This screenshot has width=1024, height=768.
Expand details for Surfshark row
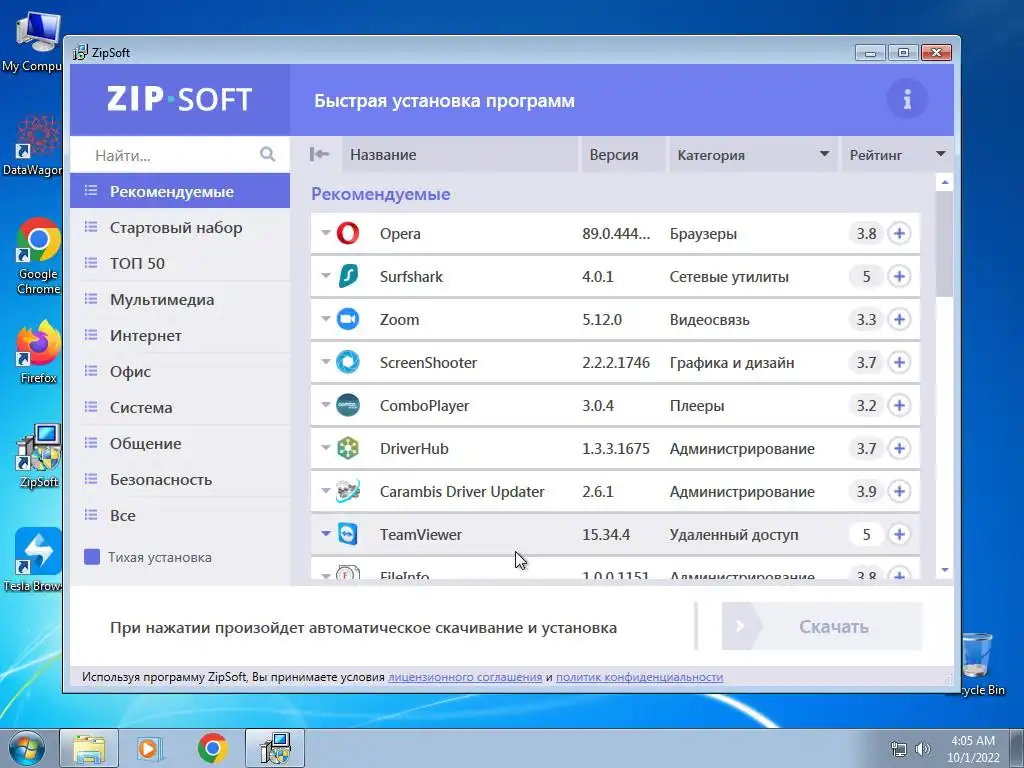point(325,276)
